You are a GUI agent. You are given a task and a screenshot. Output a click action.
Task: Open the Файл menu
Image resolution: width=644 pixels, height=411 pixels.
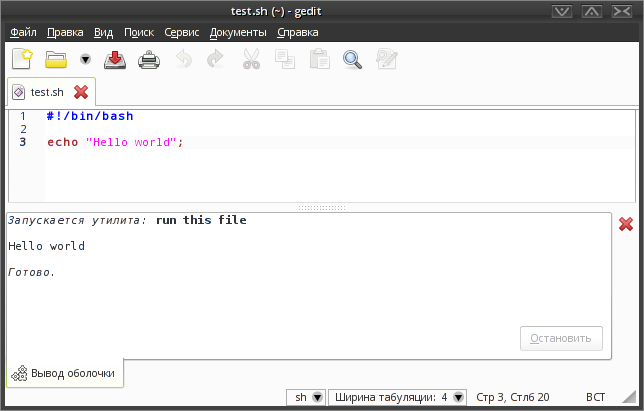pyautogui.click(x=22, y=32)
